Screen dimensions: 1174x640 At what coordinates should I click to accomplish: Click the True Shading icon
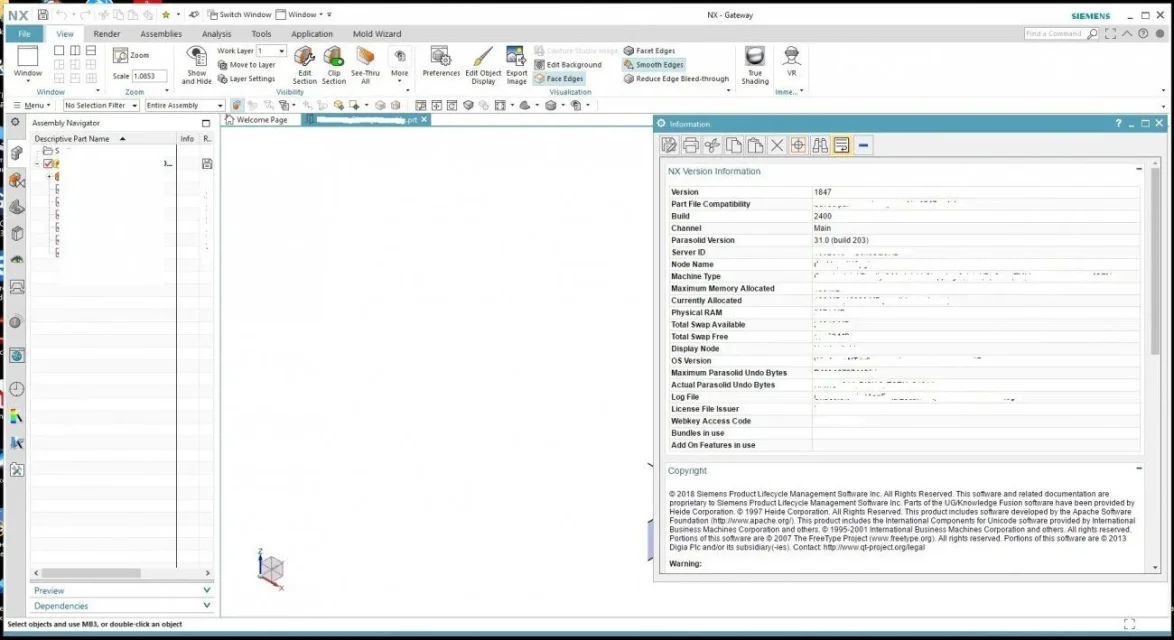(x=755, y=64)
